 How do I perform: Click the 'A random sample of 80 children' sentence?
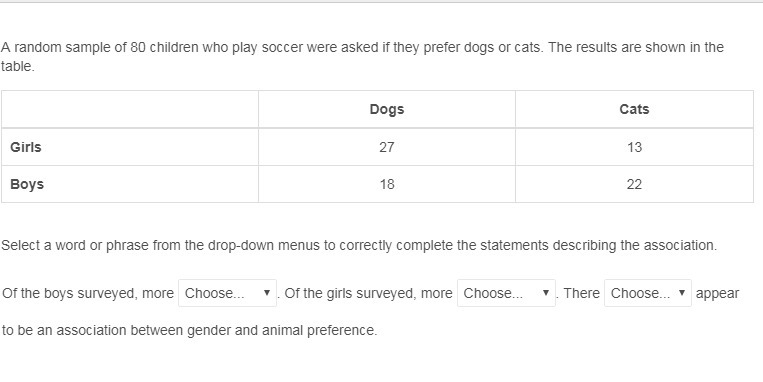362,56
